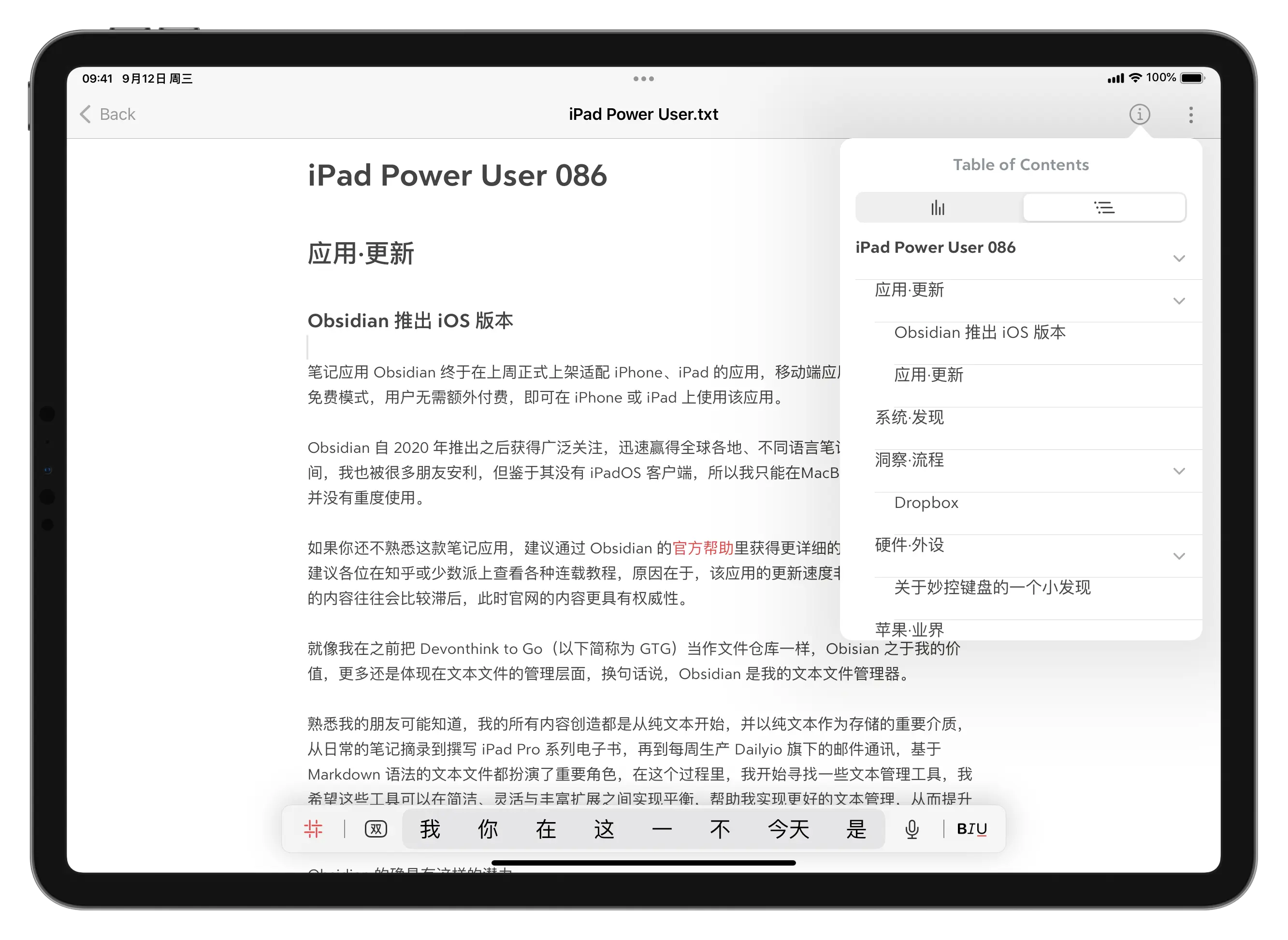Switch to the outline list tab
This screenshot has height=940, width=1288.
pos(1104,208)
